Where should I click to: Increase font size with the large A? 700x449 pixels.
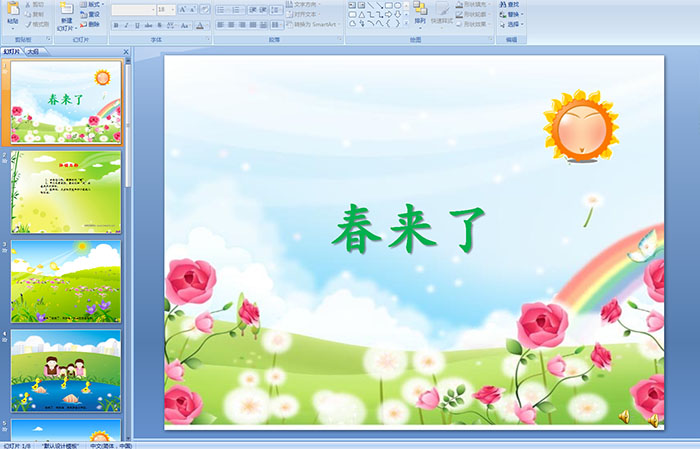coord(183,9)
